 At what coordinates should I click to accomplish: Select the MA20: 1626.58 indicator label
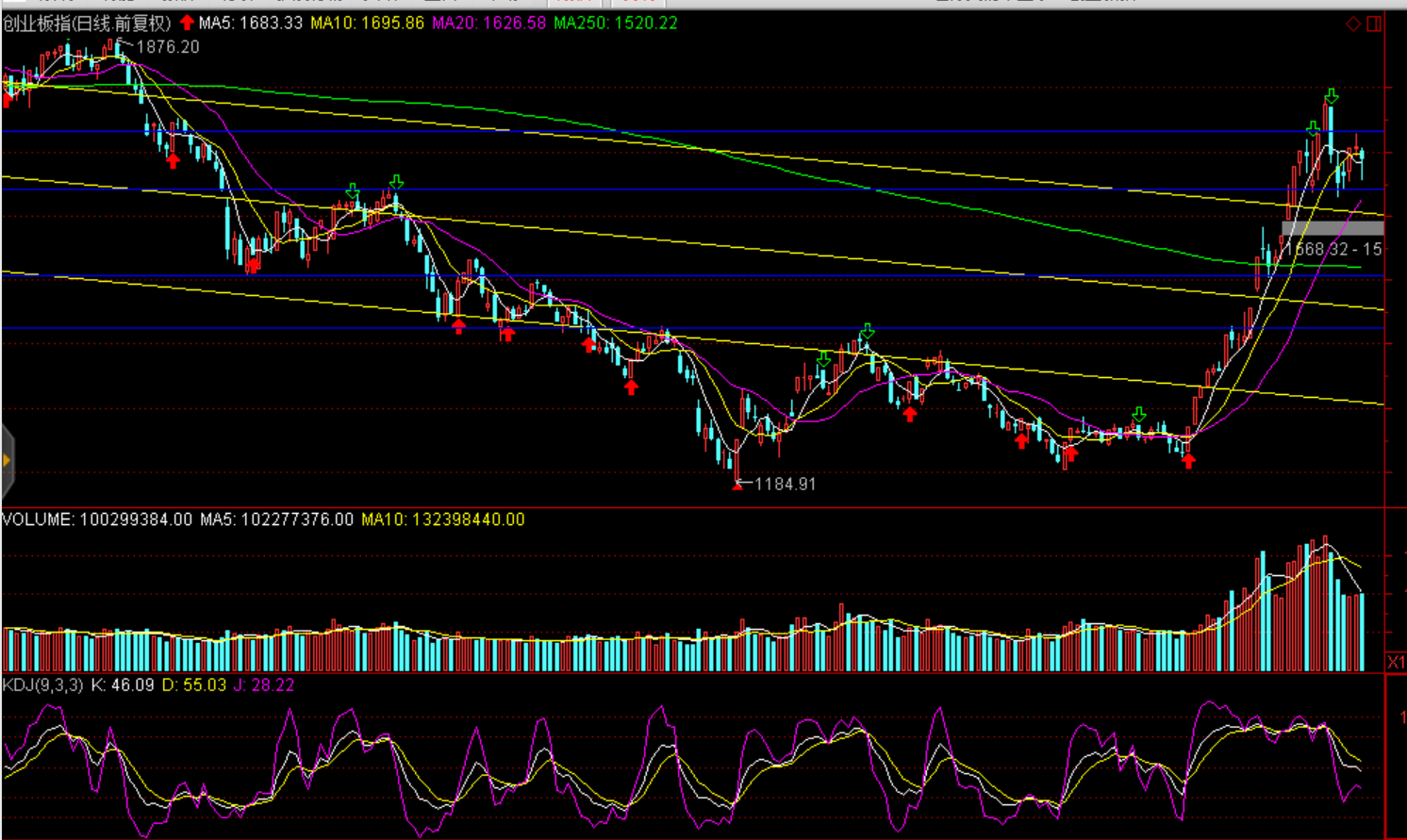click(x=488, y=23)
